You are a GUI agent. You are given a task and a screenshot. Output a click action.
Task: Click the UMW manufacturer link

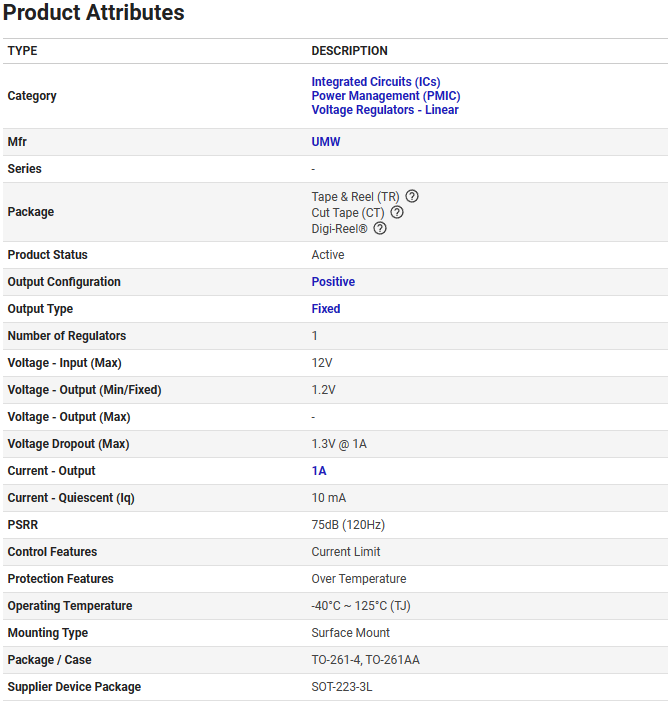pyautogui.click(x=325, y=142)
